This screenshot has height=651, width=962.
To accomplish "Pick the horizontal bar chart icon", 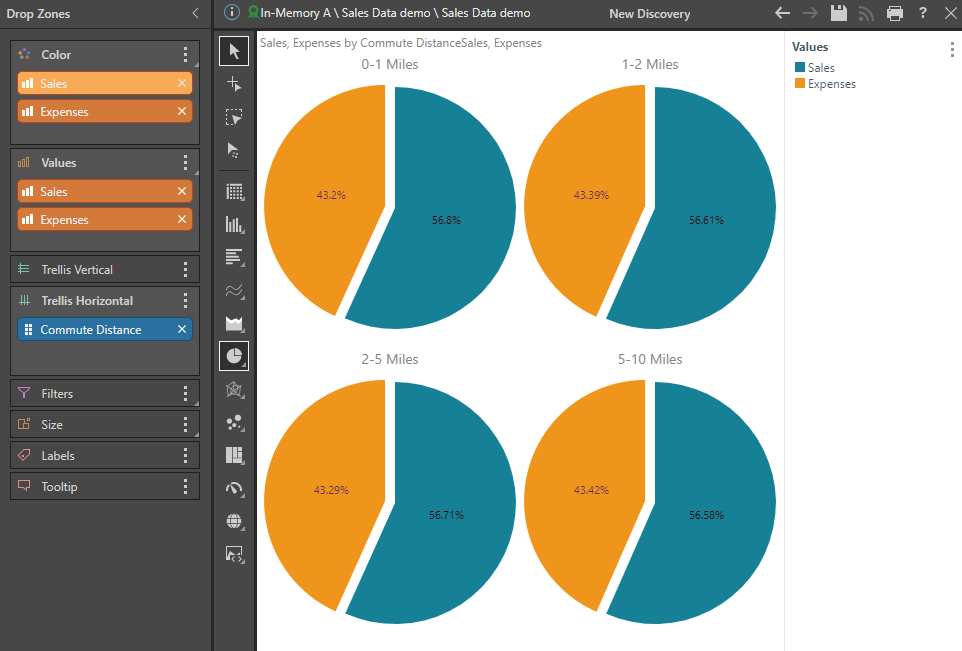I will click(234, 257).
